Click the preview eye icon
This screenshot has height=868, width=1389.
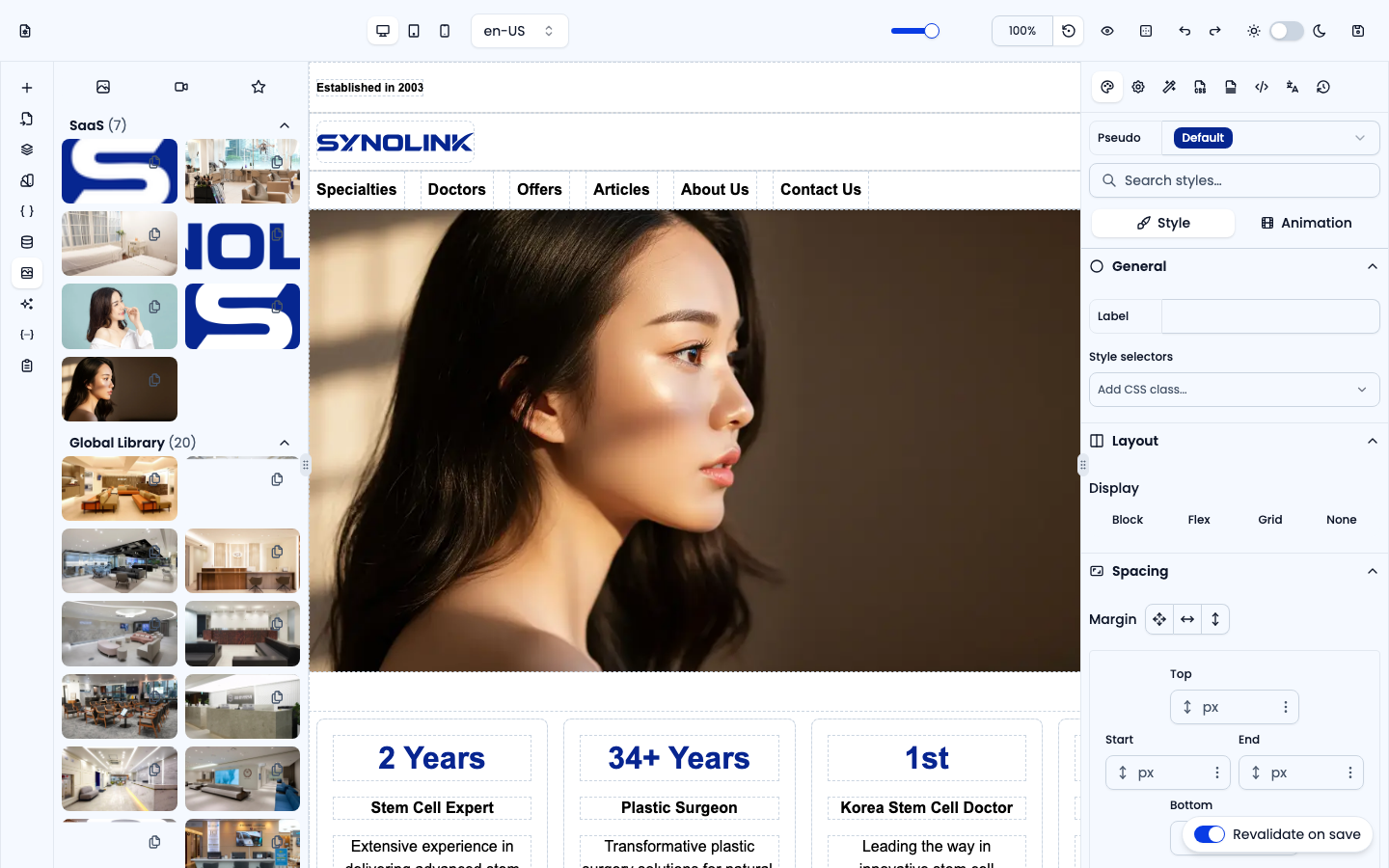[1107, 31]
